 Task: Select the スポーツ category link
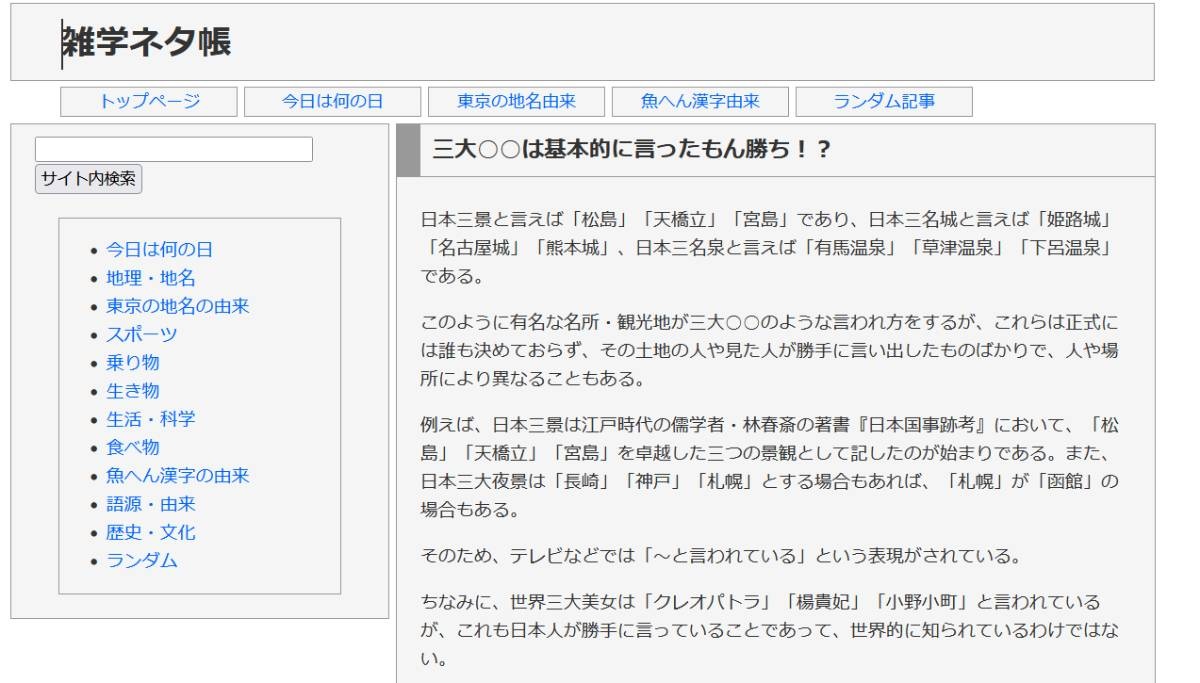[141, 334]
